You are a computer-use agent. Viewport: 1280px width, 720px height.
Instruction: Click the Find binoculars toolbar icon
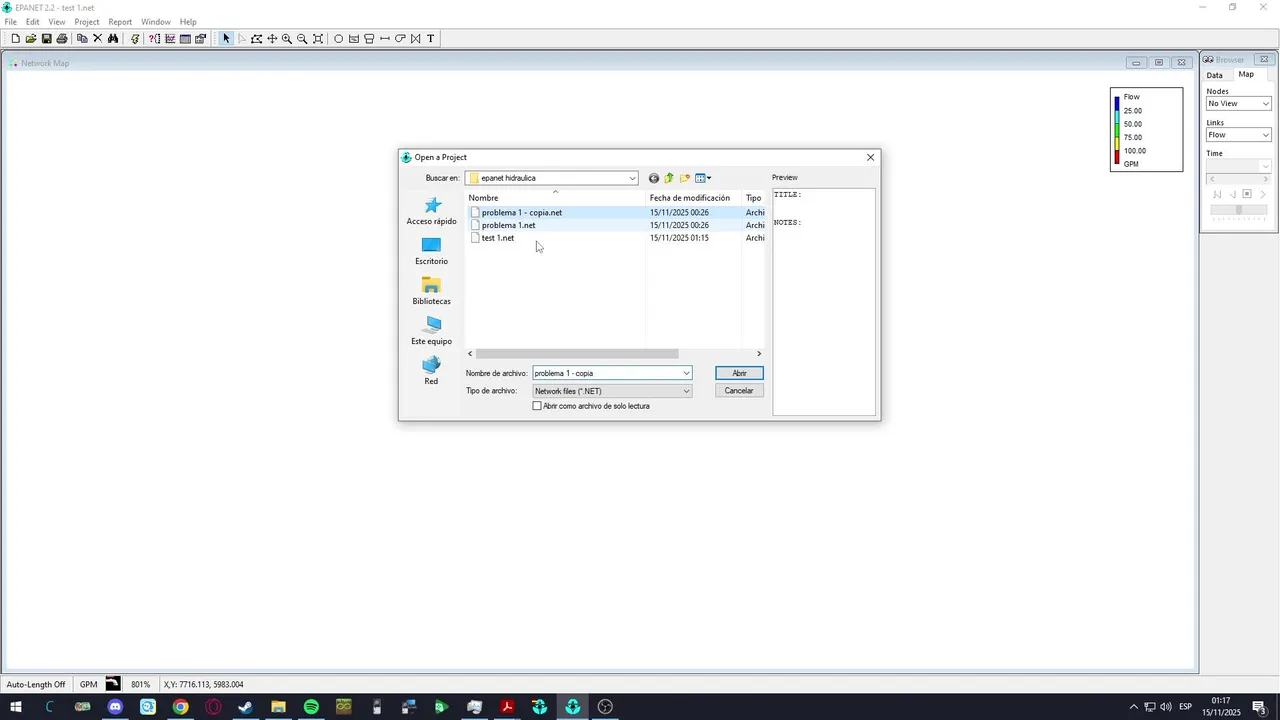point(113,39)
